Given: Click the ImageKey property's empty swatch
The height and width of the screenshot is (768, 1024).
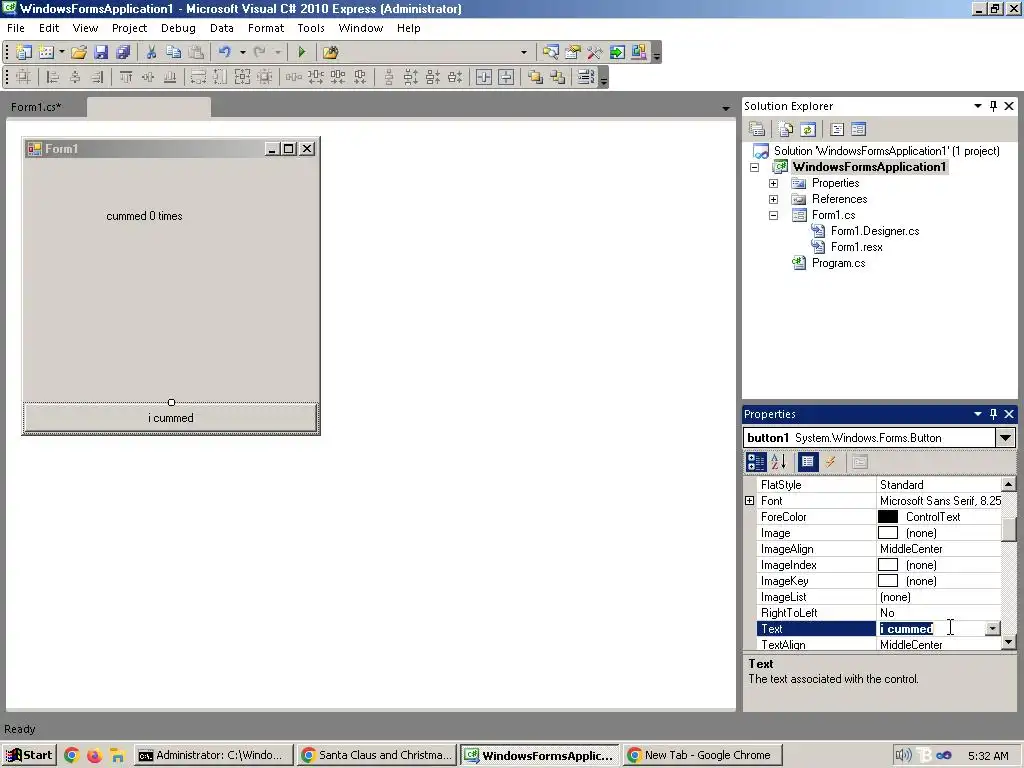Looking at the screenshot, I should 888,581.
